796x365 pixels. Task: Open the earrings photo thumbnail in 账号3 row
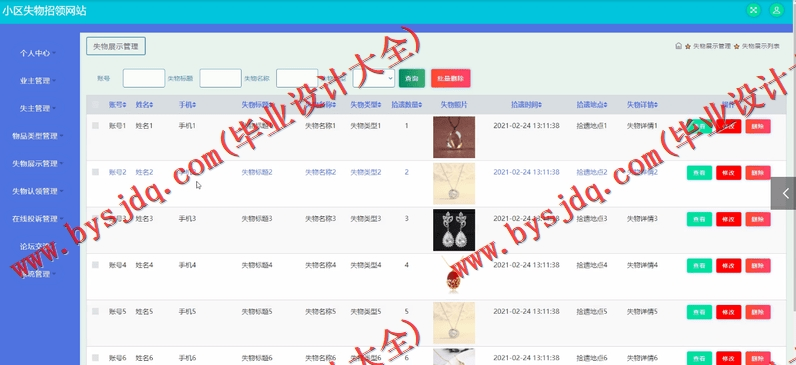pos(454,230)
